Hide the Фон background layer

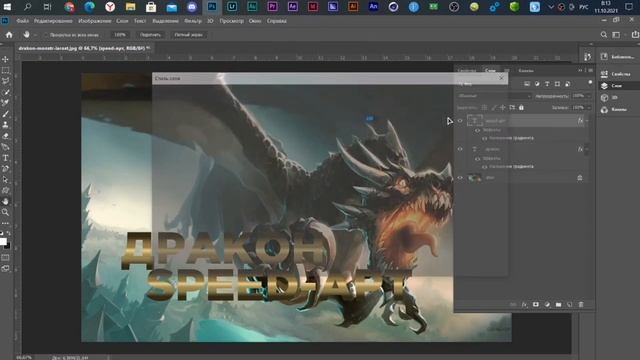tap(460, 178)
